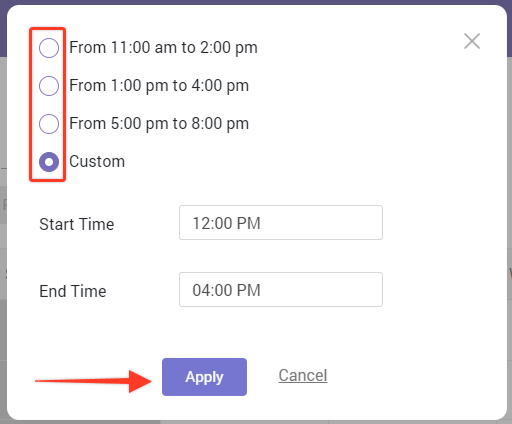Click the 'From 11:00 am to 2:00 pm' label text
Viewport: 512px width, 424px height.
(163, 48)
